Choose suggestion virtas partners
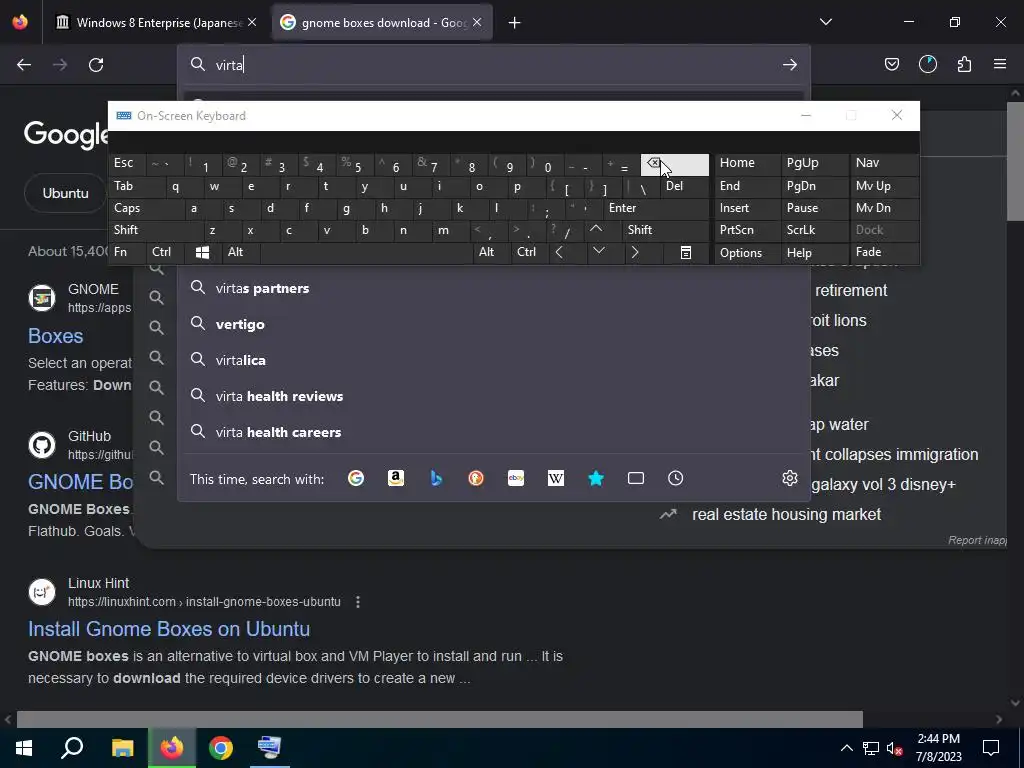 pos(493,288)
